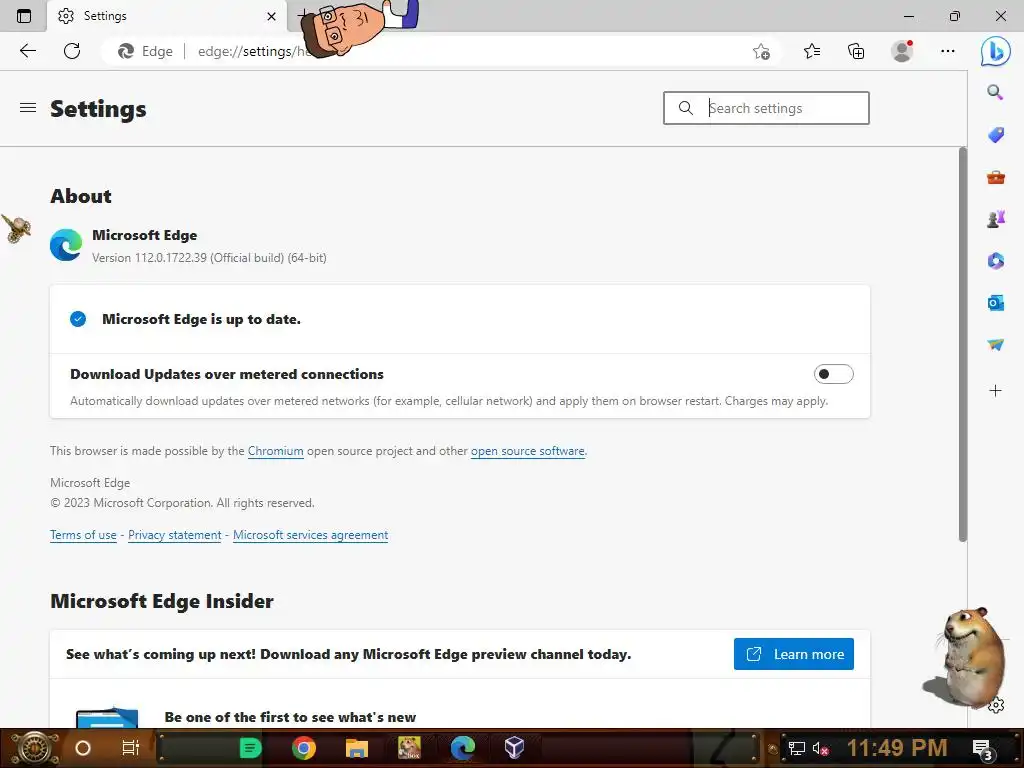Image resolution: width=1024 pixels, height=768 pixels.
Task: Open the profile avatar icon
Action: click(x=902, y=51)
